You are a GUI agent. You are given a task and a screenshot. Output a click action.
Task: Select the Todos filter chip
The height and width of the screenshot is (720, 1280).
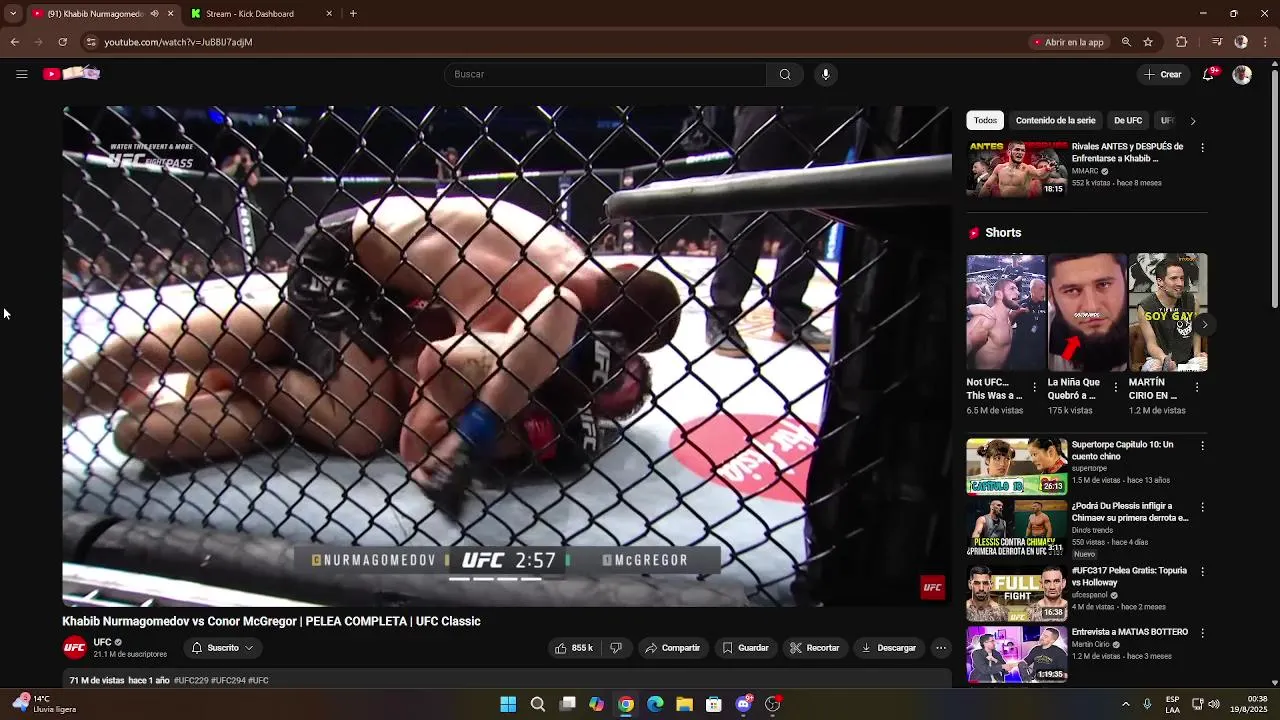(x=986, y=120)
